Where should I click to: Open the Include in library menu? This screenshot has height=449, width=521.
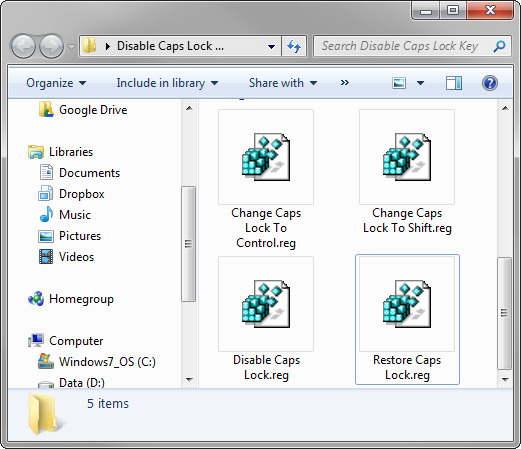(167, 83)
